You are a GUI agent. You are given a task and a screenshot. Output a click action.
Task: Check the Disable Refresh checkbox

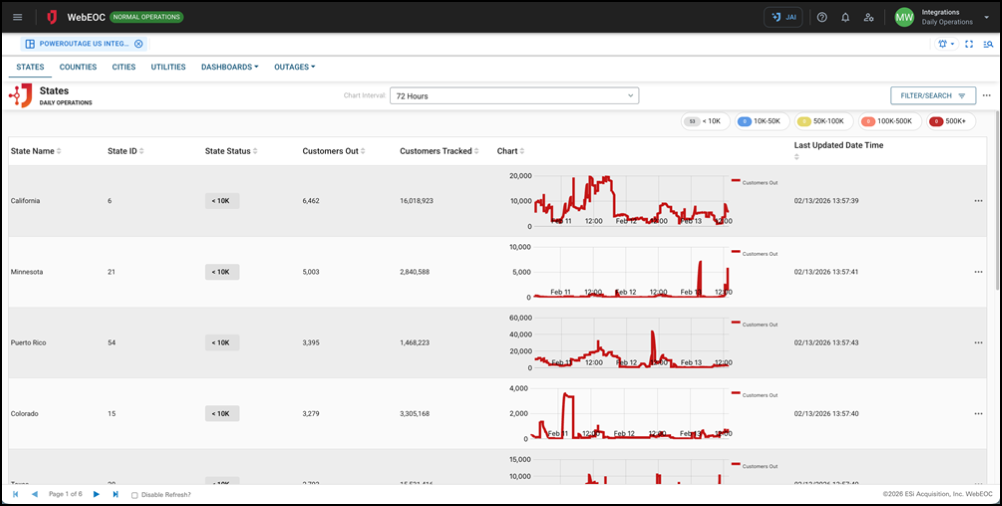click(135, 495)
